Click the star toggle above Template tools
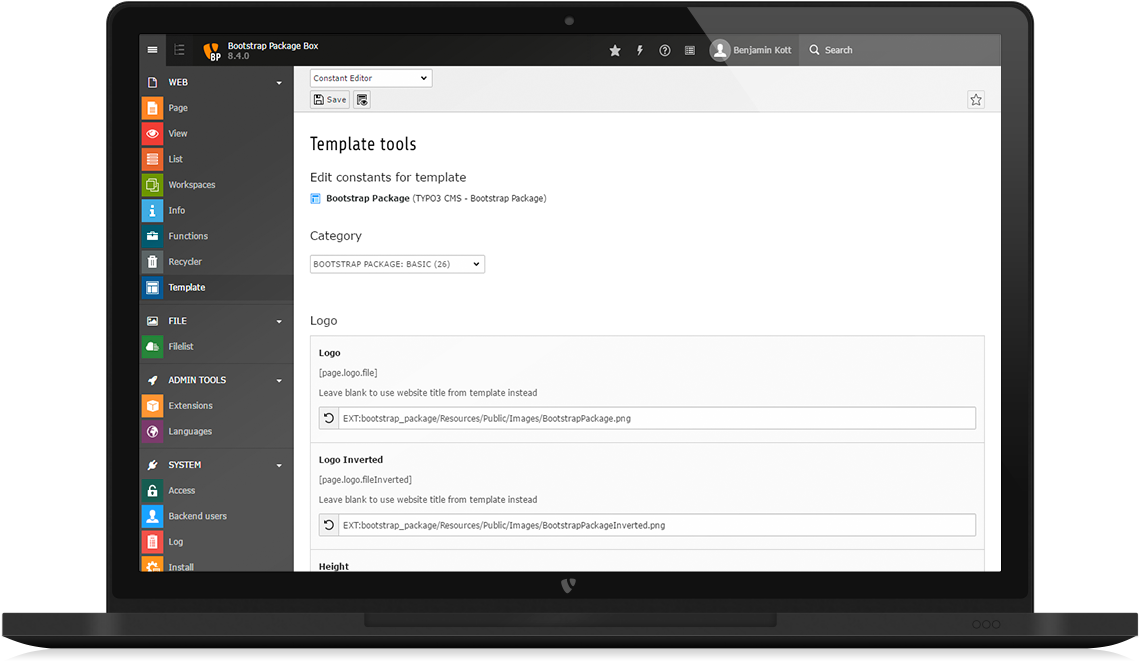This screenshot has height=661, width=1139. [x=975, y=99]
